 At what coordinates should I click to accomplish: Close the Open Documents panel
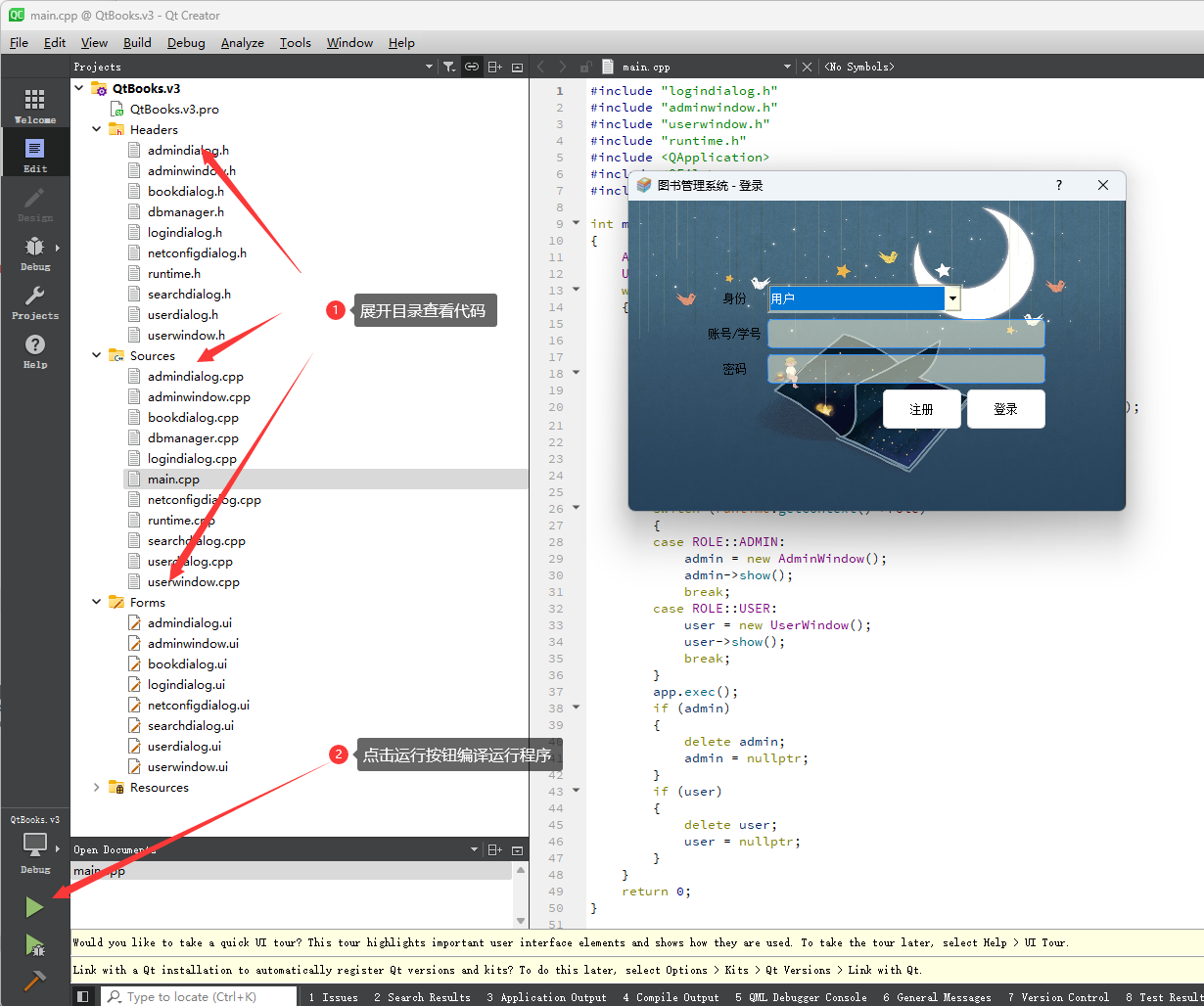pos(517,849)
